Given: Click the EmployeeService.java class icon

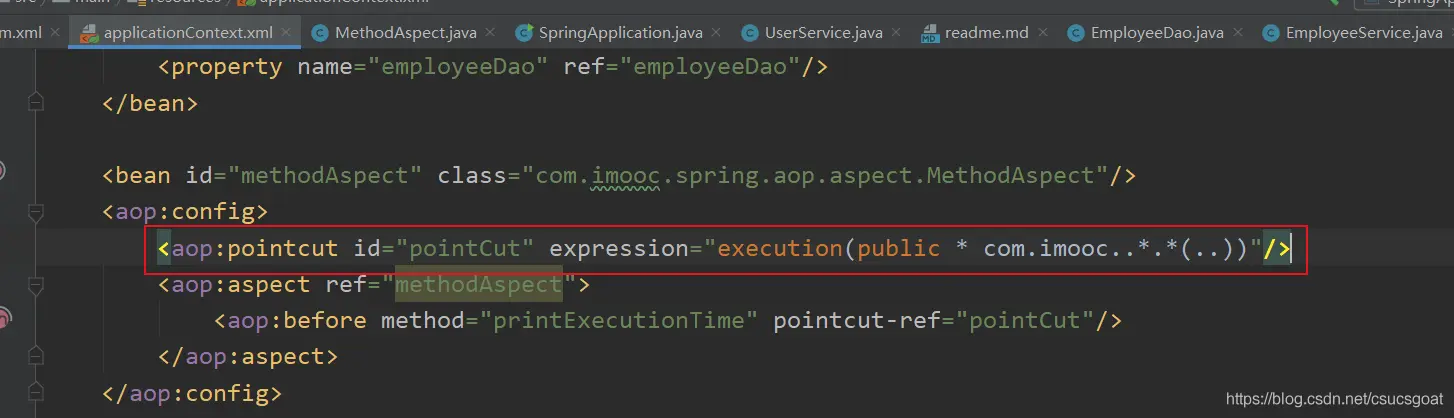Looking at the screenshot, I should [x=1271, y=33].
